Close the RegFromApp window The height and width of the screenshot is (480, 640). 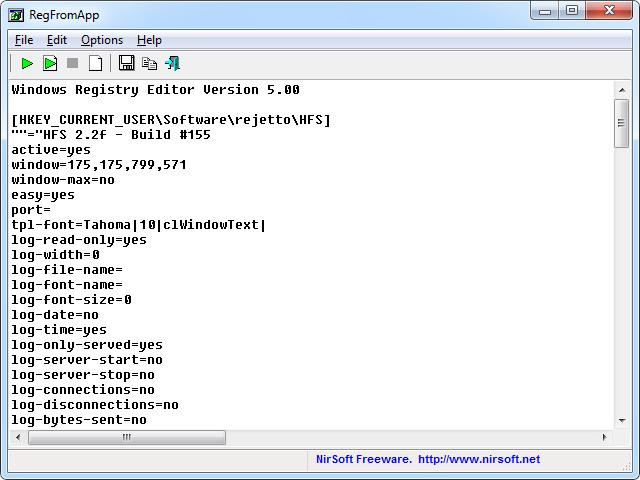(609, 11)
